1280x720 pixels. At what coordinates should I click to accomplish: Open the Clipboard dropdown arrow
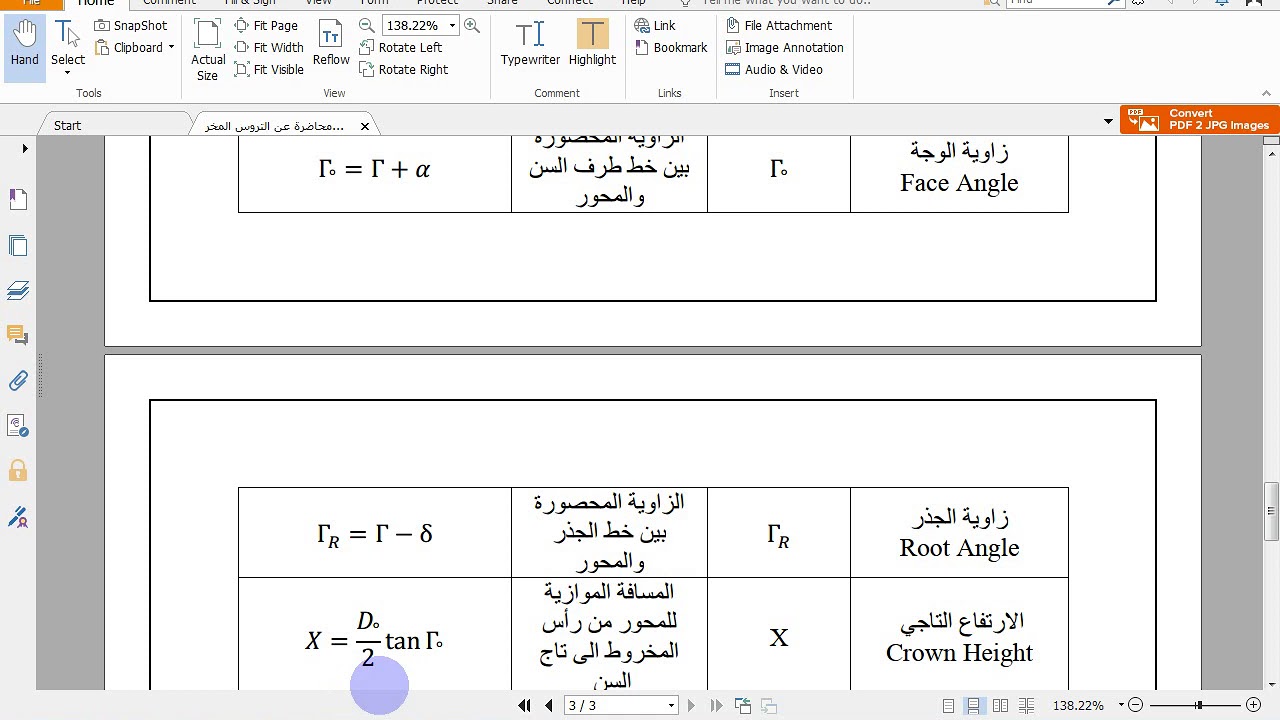click(x=171, y=48)
